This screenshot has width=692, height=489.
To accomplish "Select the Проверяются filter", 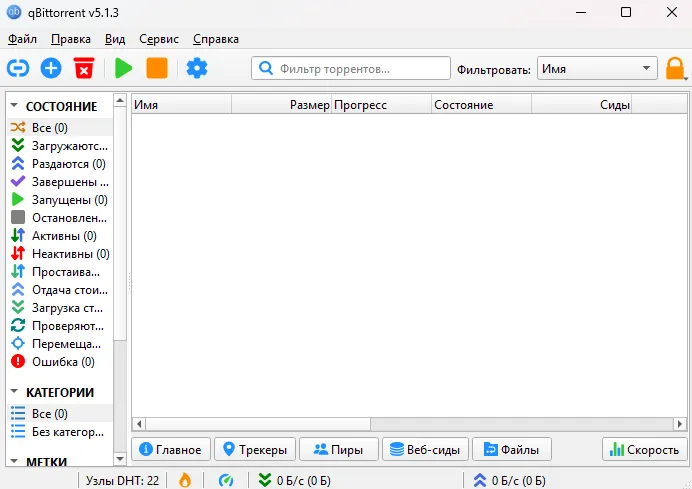I will coord(60,326).
